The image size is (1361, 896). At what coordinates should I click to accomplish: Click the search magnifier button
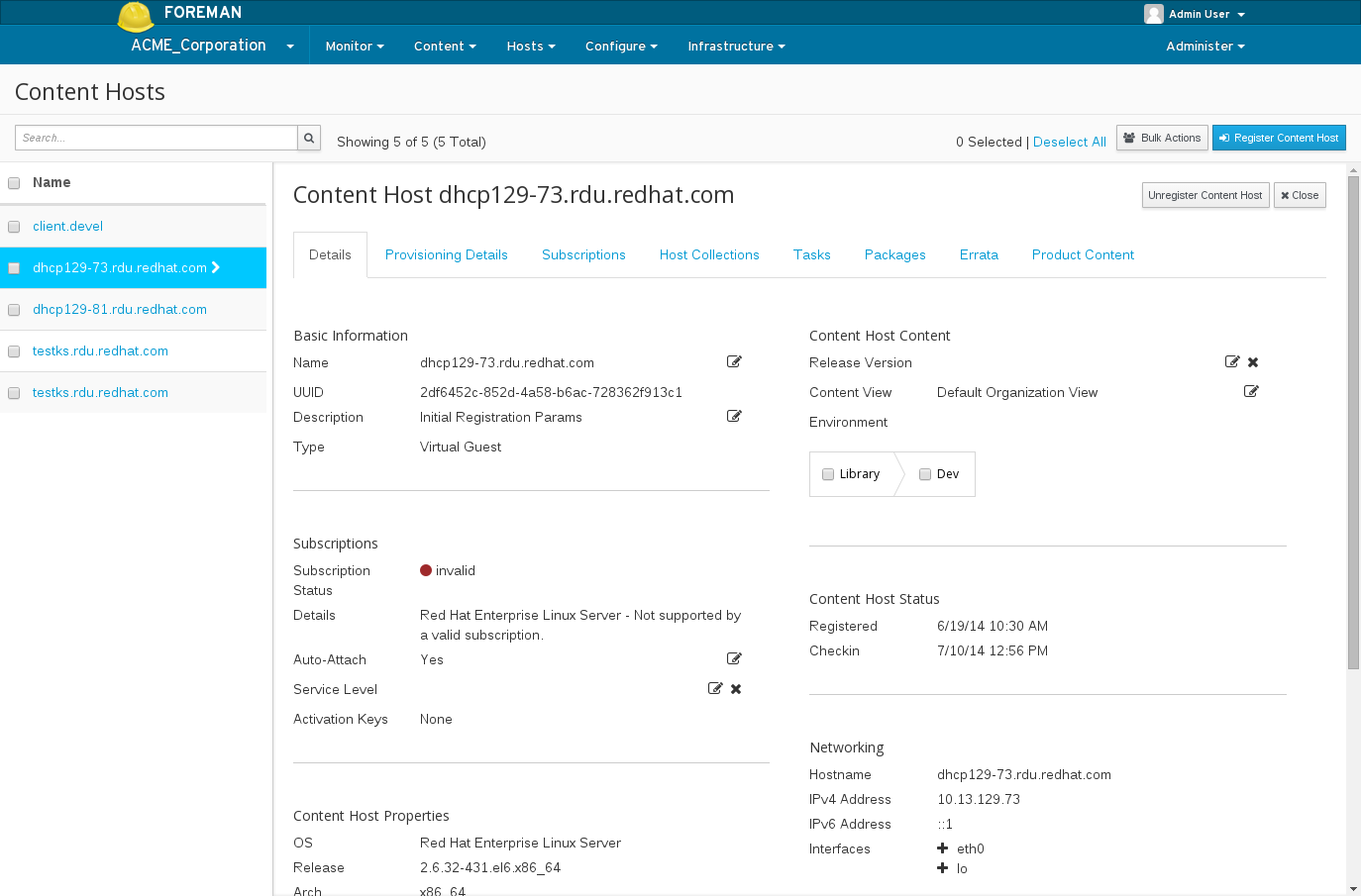point(309,138)
